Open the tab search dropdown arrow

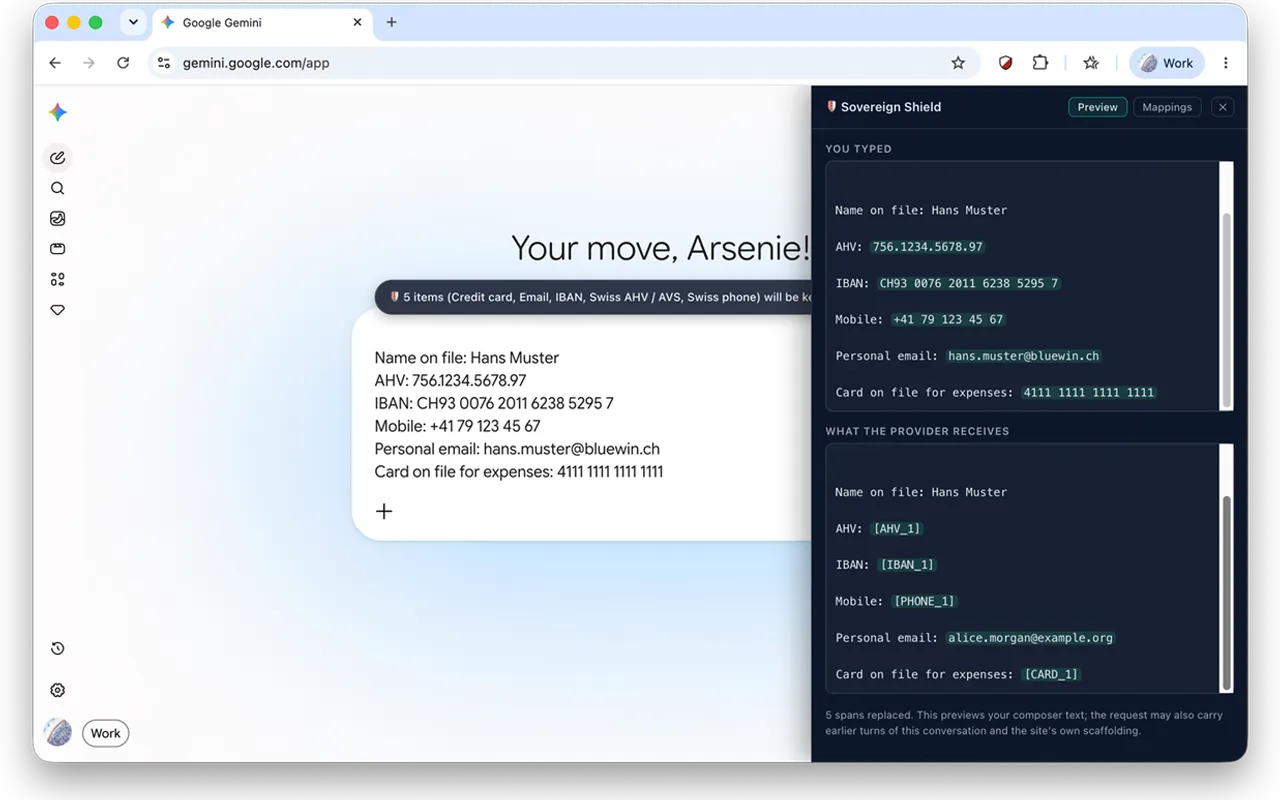tap(133, 22)
